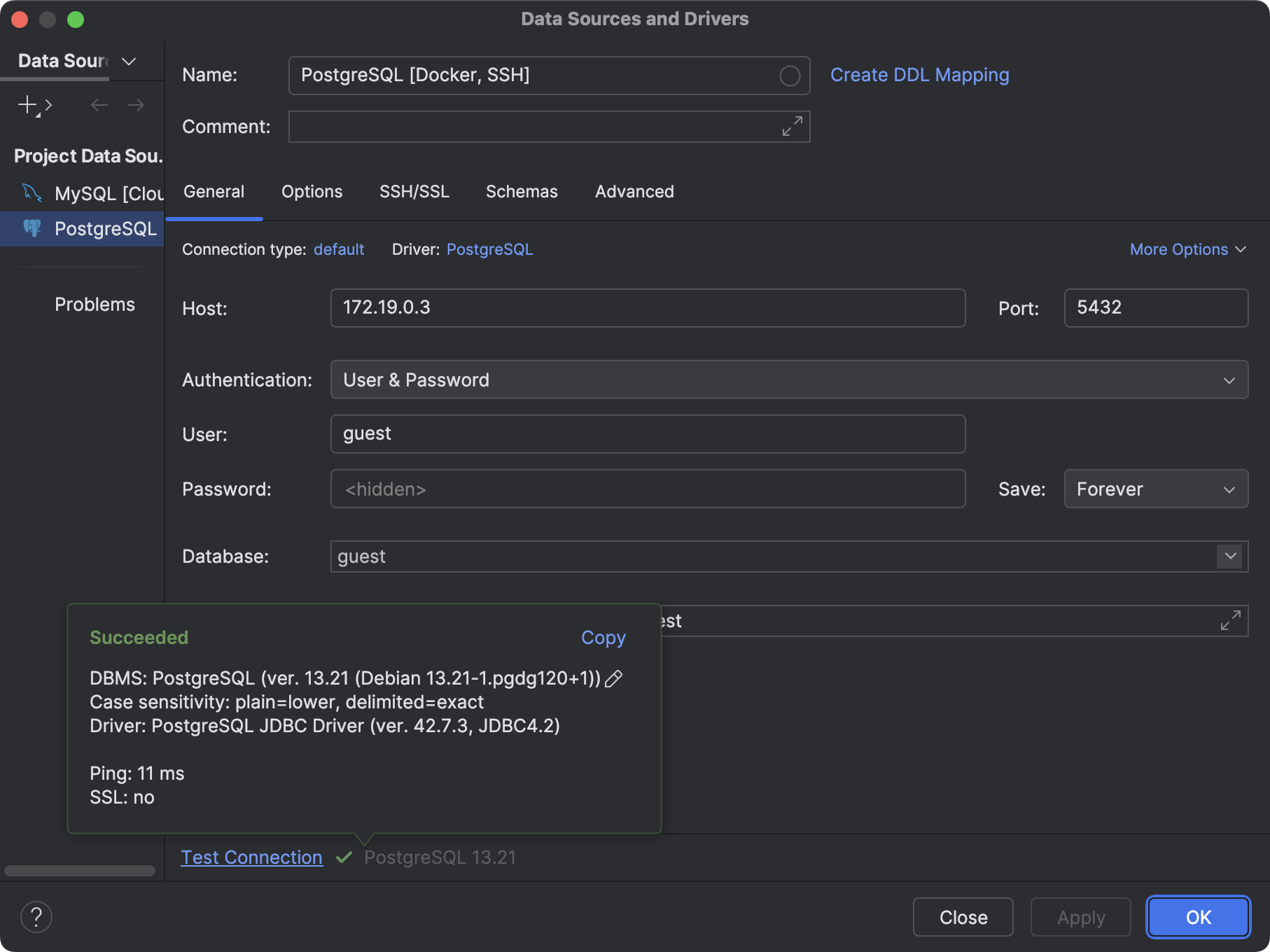Open help via question mark icon
Image resolution: width=1270 pixels, height=952 pixels.
point(36,917)
